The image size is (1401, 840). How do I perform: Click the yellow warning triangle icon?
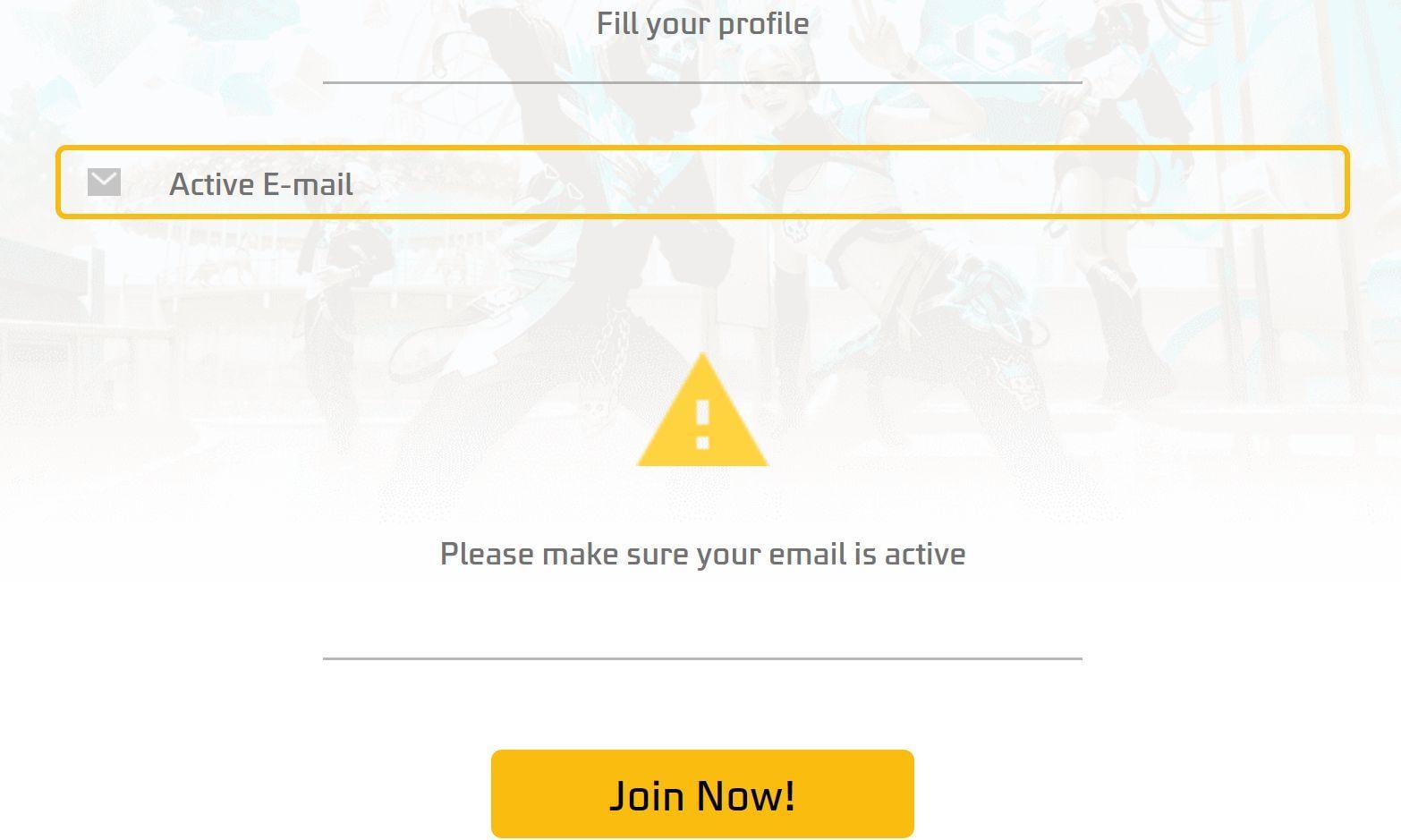click(x=702, y=410)
